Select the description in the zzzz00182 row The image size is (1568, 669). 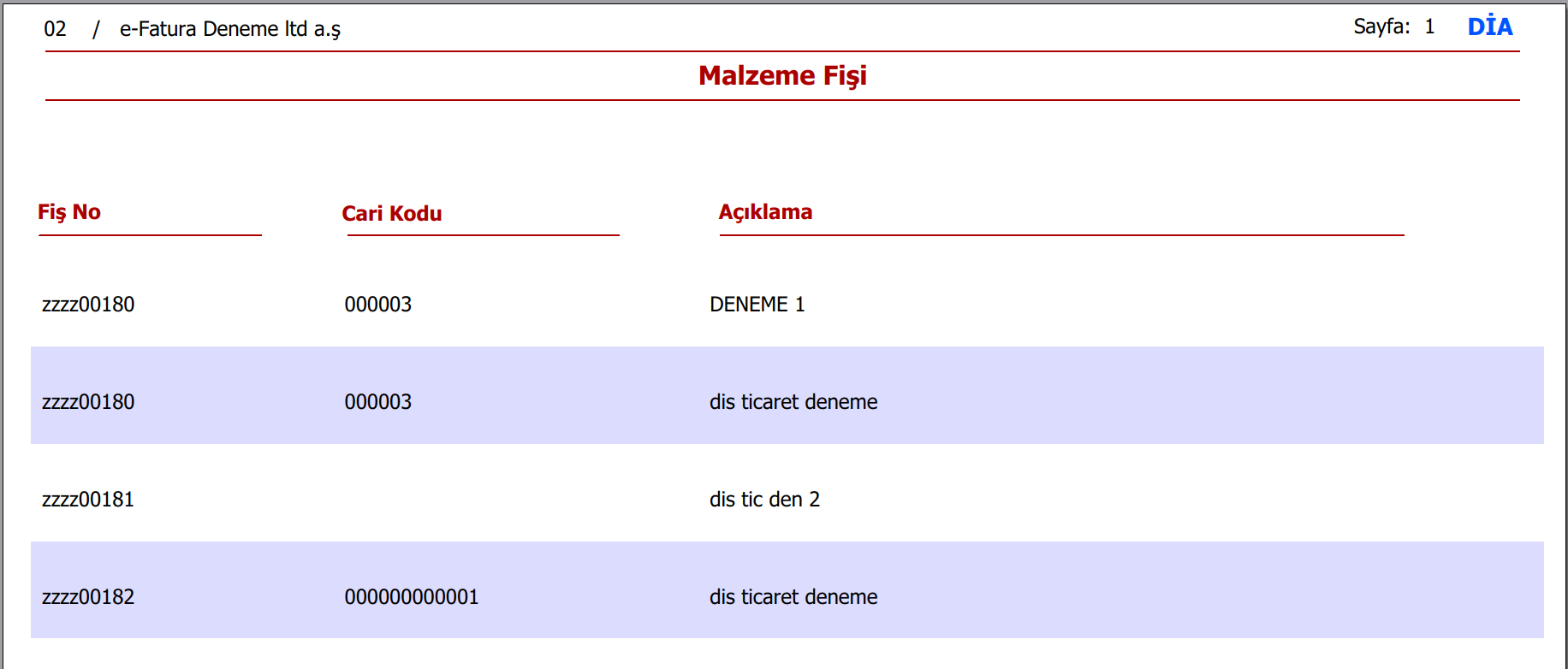coord(793,597)
